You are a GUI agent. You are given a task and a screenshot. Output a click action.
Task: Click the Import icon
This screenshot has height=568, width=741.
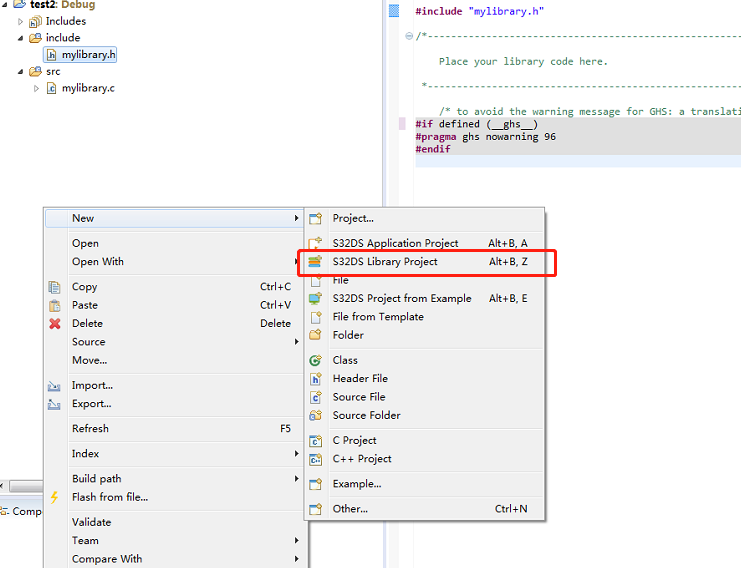pyautogui.click(x=54, y=386)
